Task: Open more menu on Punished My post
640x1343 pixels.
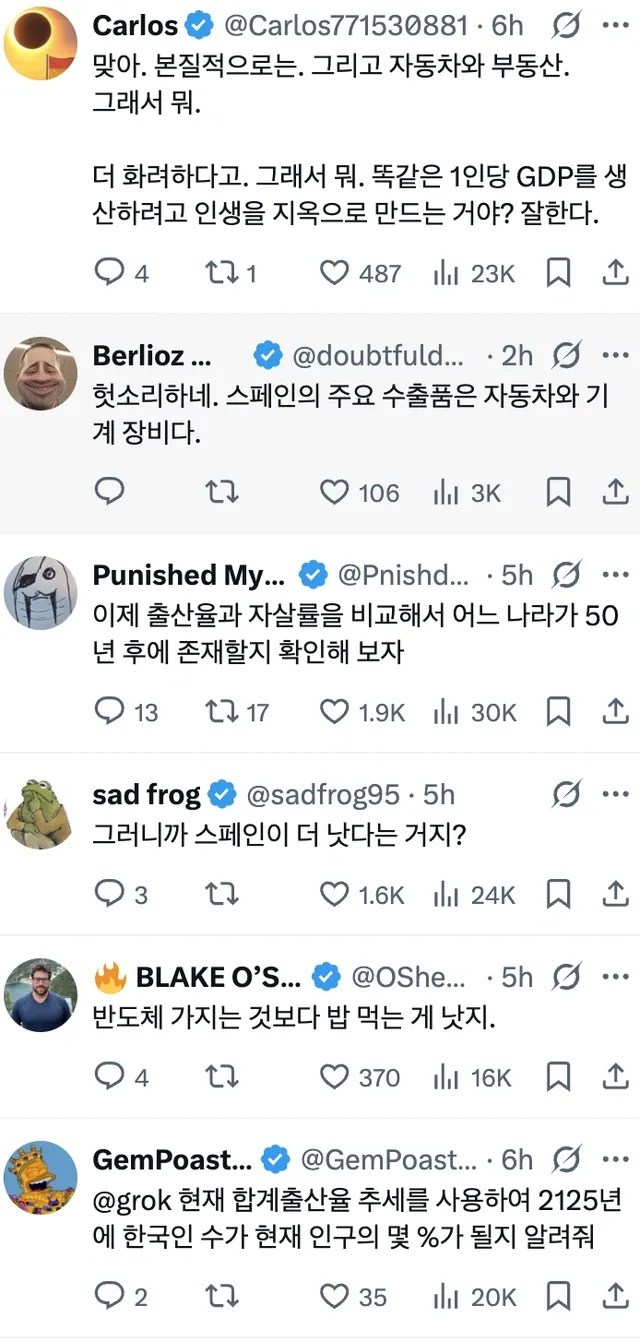Action: tap(616, 574)
